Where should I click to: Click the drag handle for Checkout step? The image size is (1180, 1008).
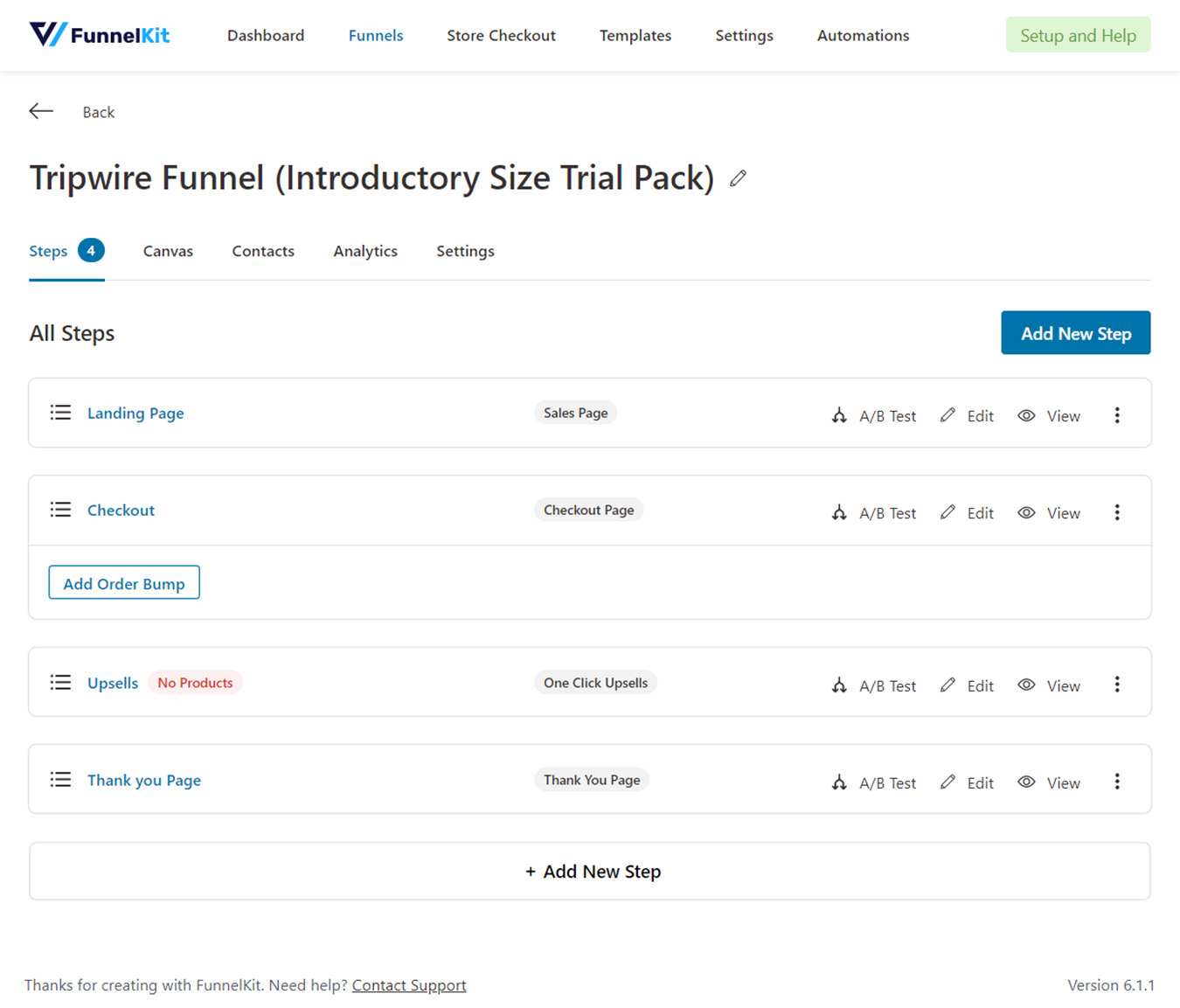[60, 510]
